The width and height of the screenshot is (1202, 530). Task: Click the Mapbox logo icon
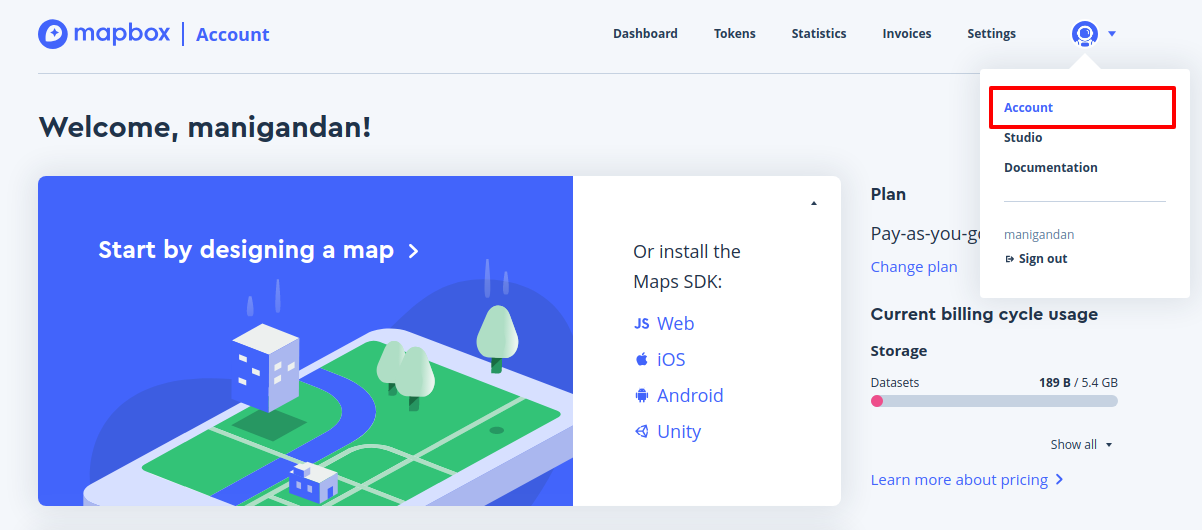coord(53,34)
